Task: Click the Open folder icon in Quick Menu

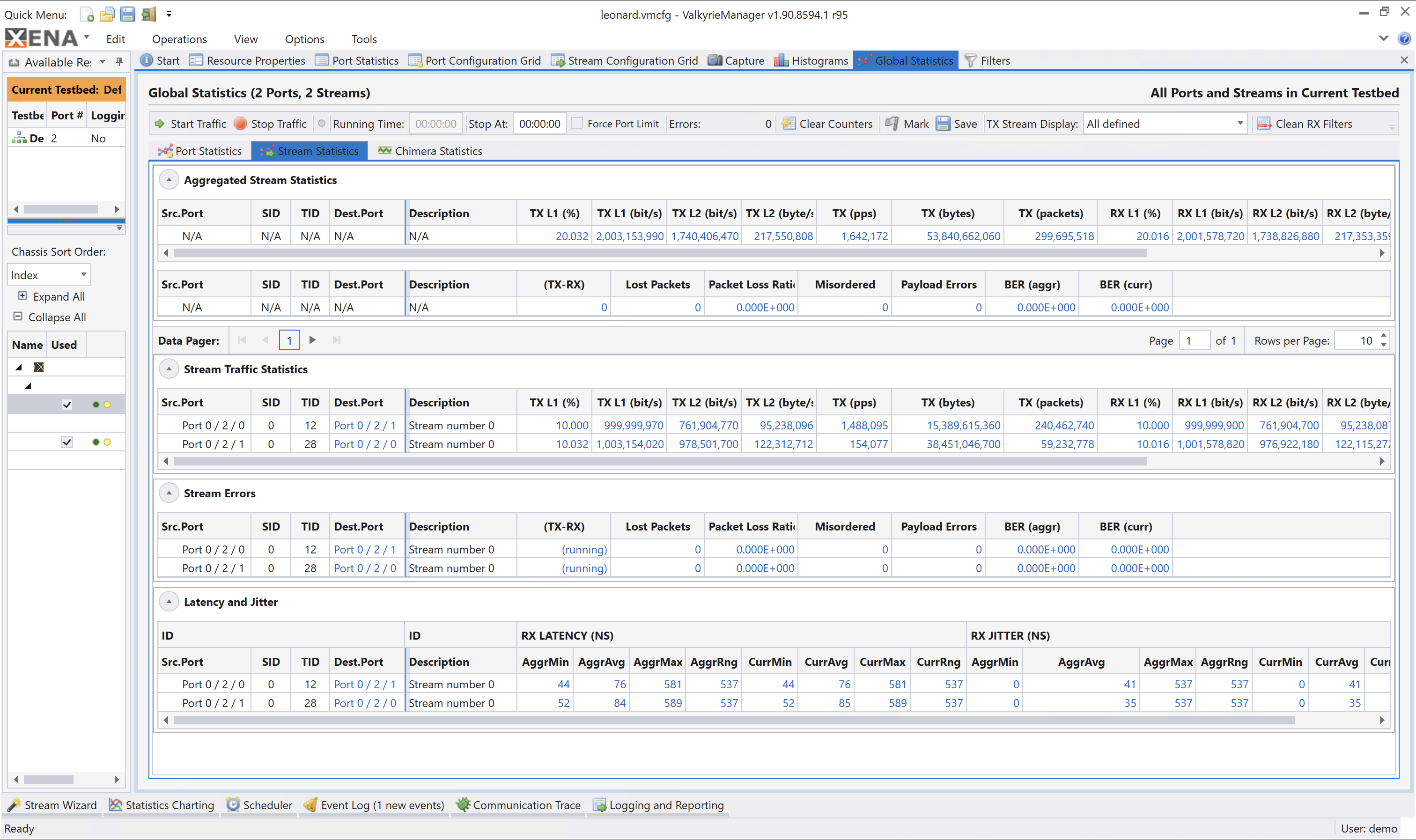Action: 107,14
